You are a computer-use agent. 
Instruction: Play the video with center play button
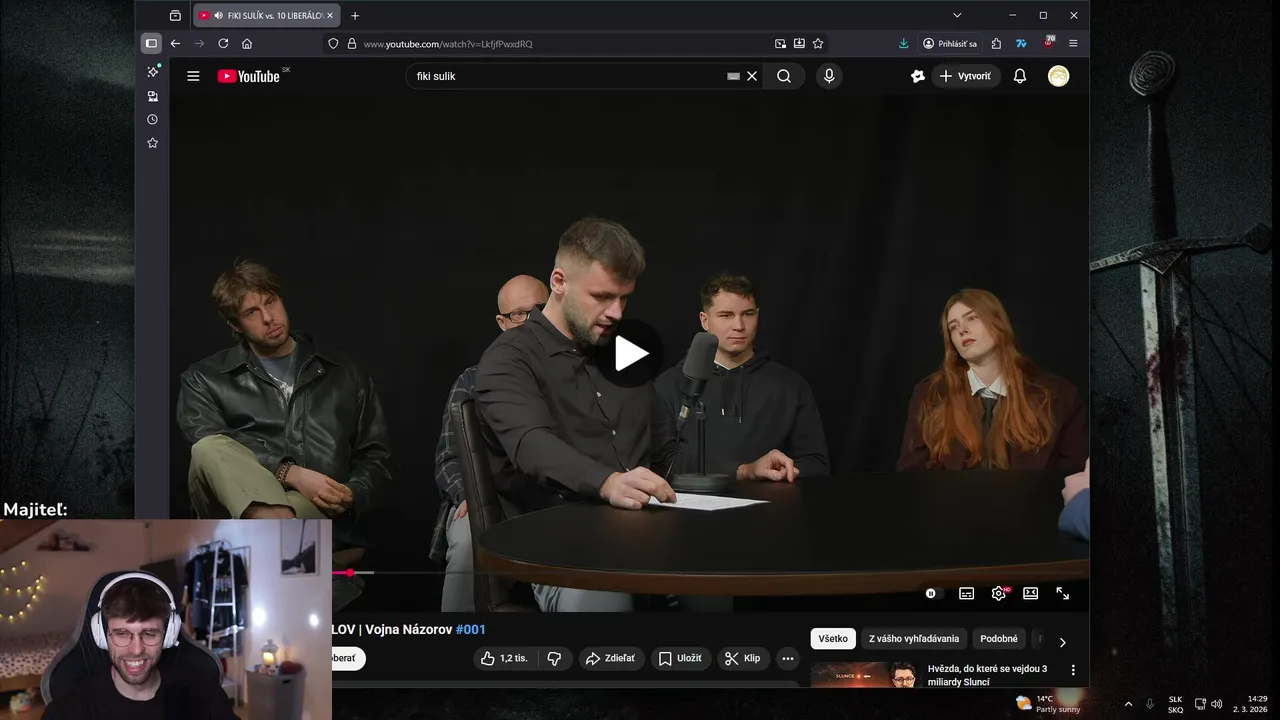pyautogui.click(x=630, y=353)
